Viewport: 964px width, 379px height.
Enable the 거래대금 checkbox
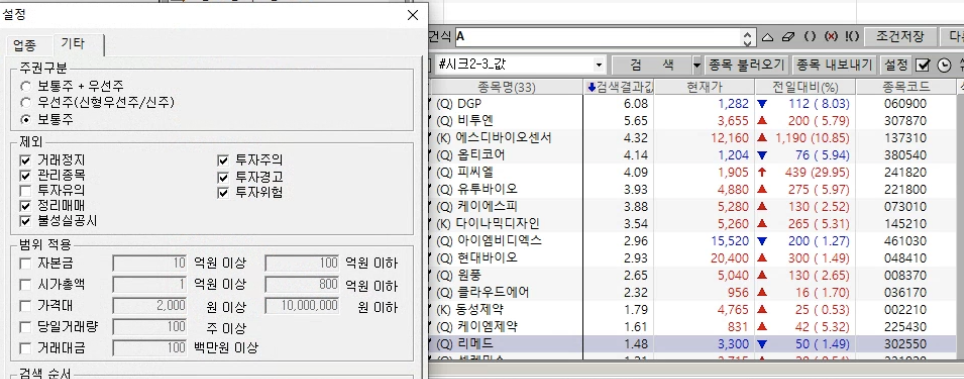click(x=25, y=348)
